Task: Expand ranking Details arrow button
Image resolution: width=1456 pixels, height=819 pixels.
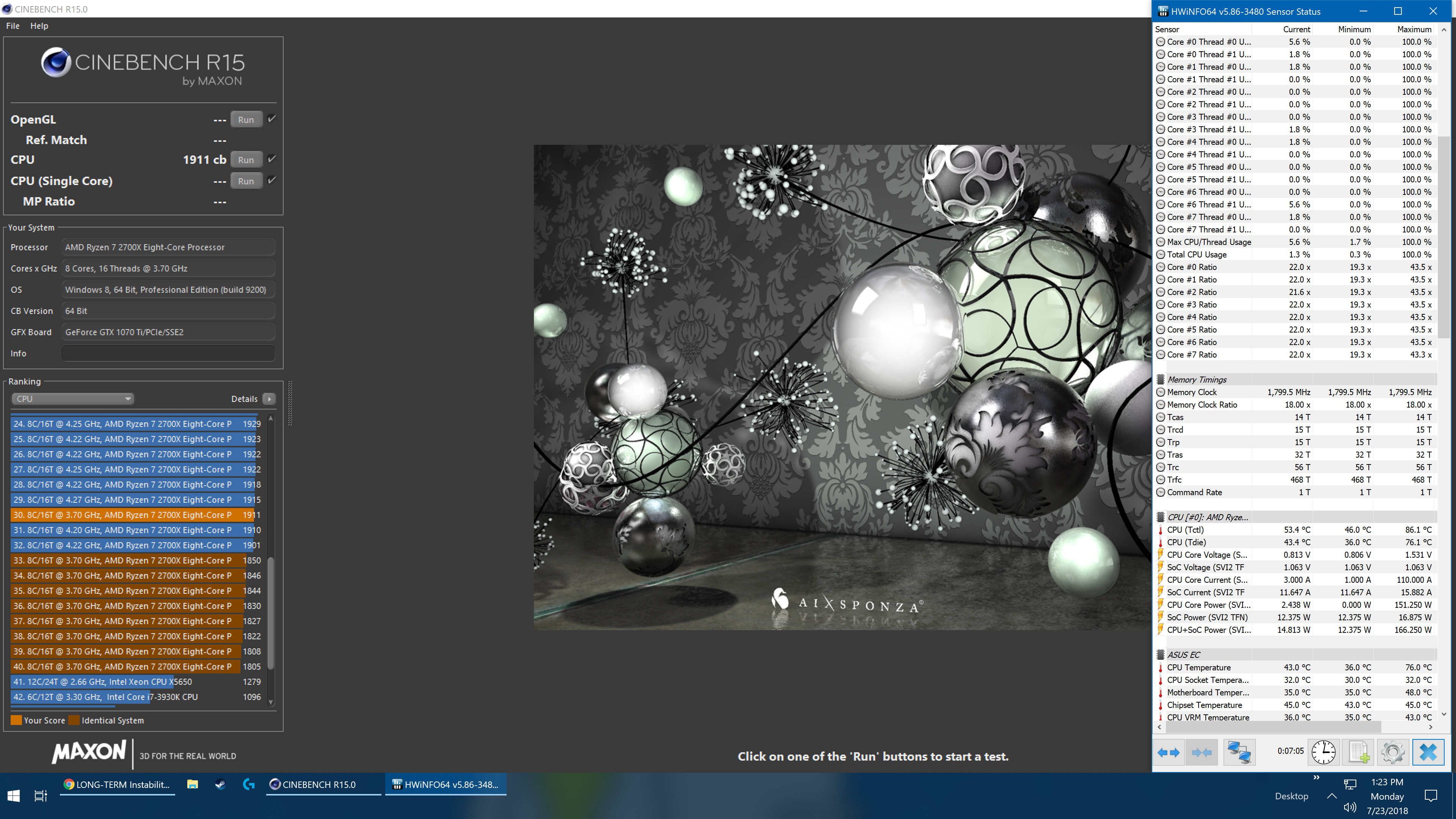Action: click(x=270, y=399)
